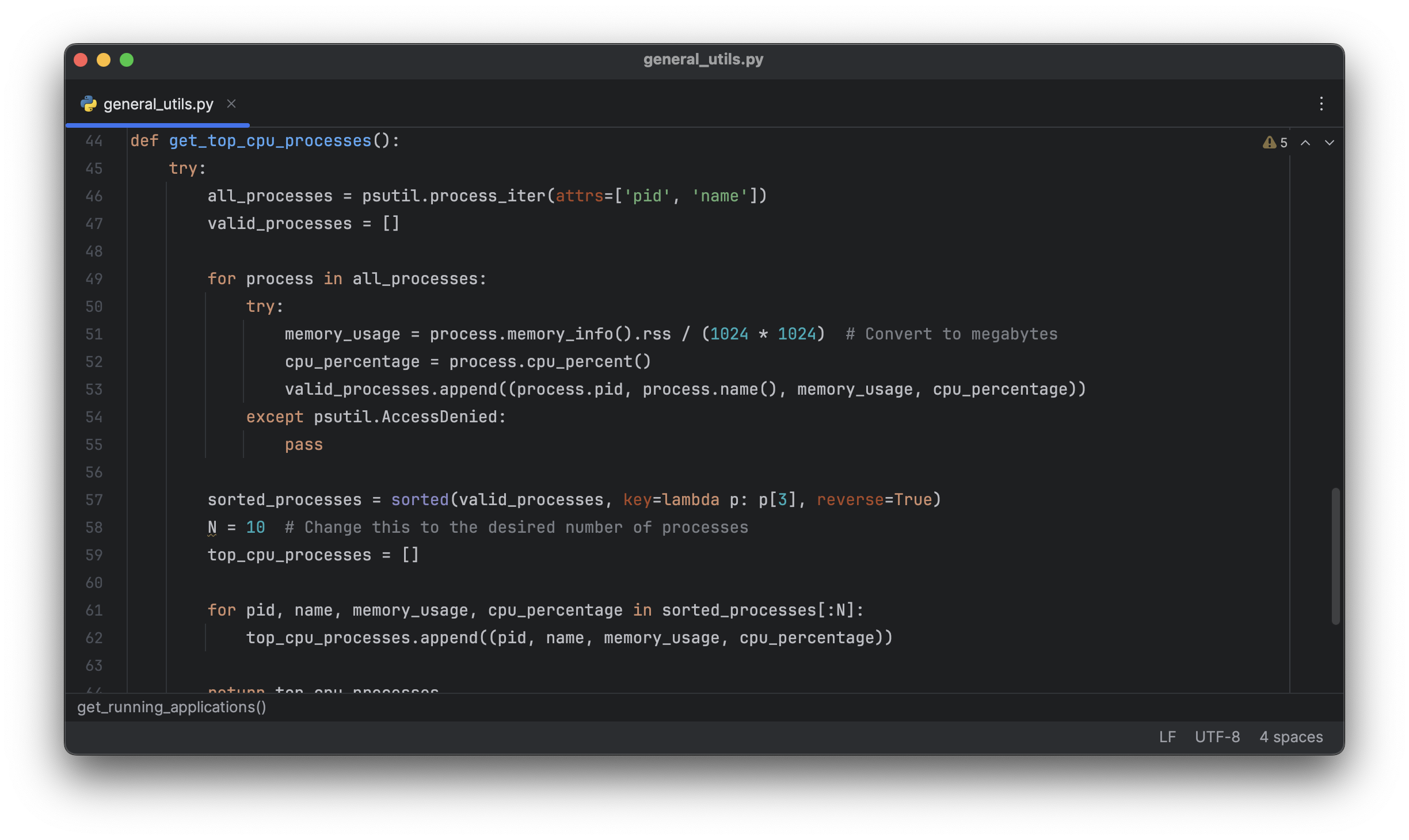The width and height of the screenshot is (1409, 840).
Task: Select the UTF-8 encoding indicator
Action: pos(1217,736)
